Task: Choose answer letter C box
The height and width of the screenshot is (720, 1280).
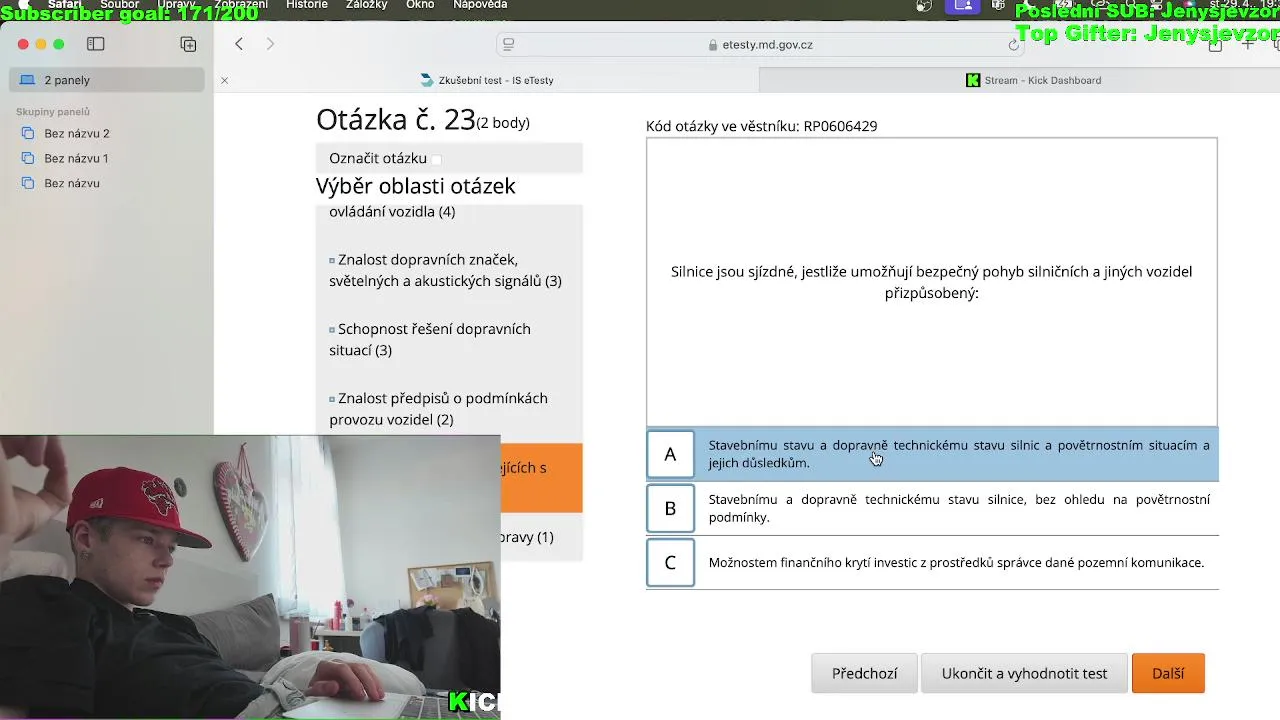Action: (x=670, y=562)
